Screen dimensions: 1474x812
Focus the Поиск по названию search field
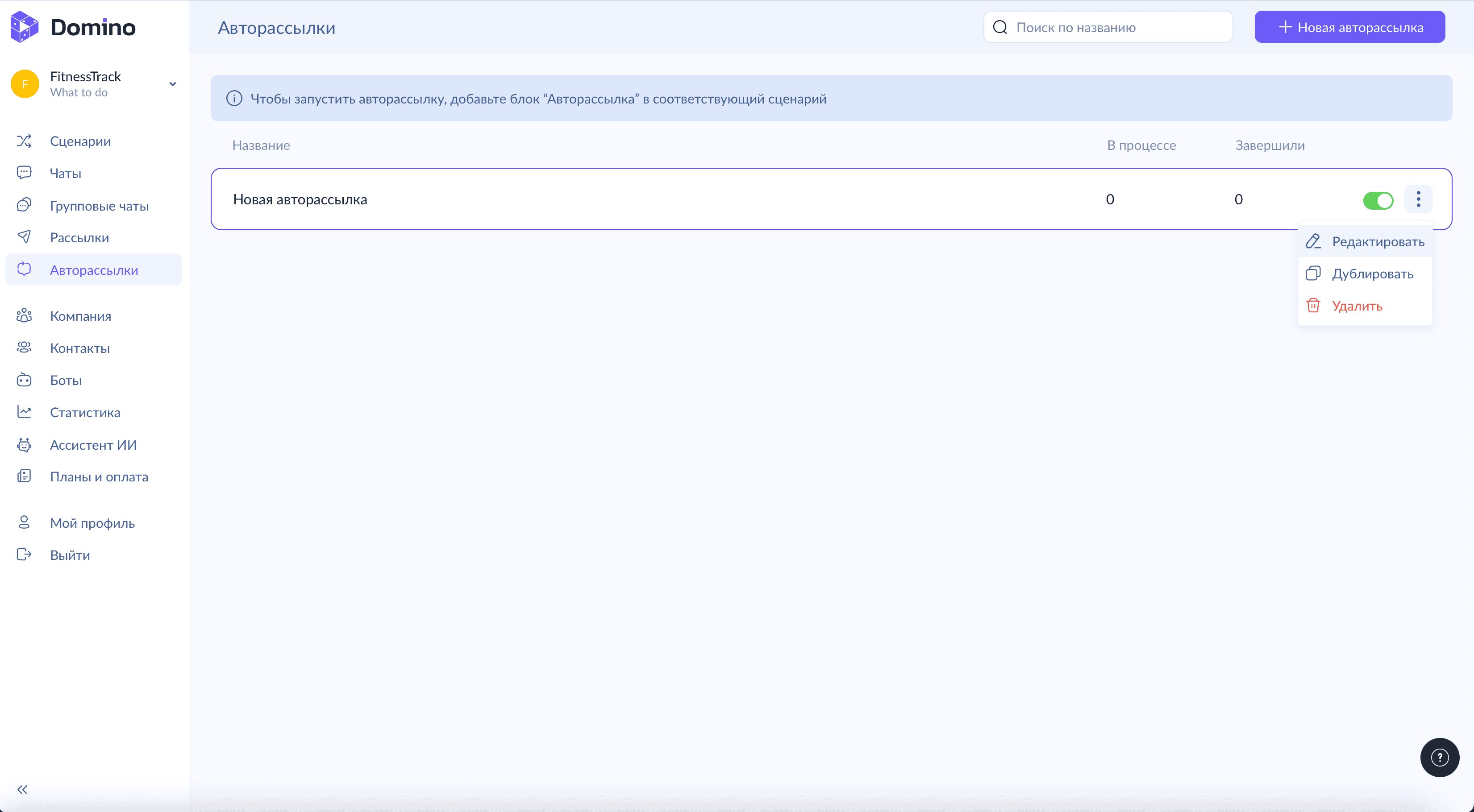coord(1108,27)
